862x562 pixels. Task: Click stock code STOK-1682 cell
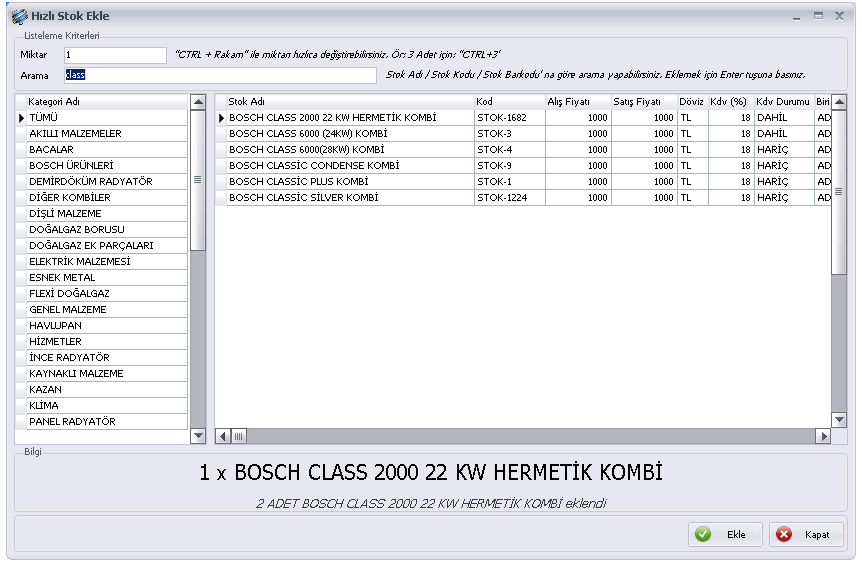point(510,118)
